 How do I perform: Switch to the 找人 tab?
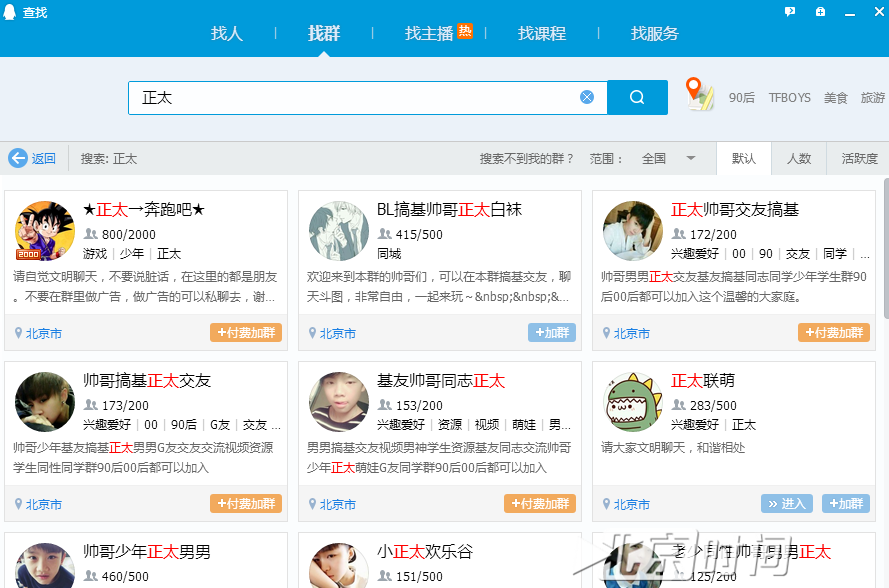[x=226, y=33]
